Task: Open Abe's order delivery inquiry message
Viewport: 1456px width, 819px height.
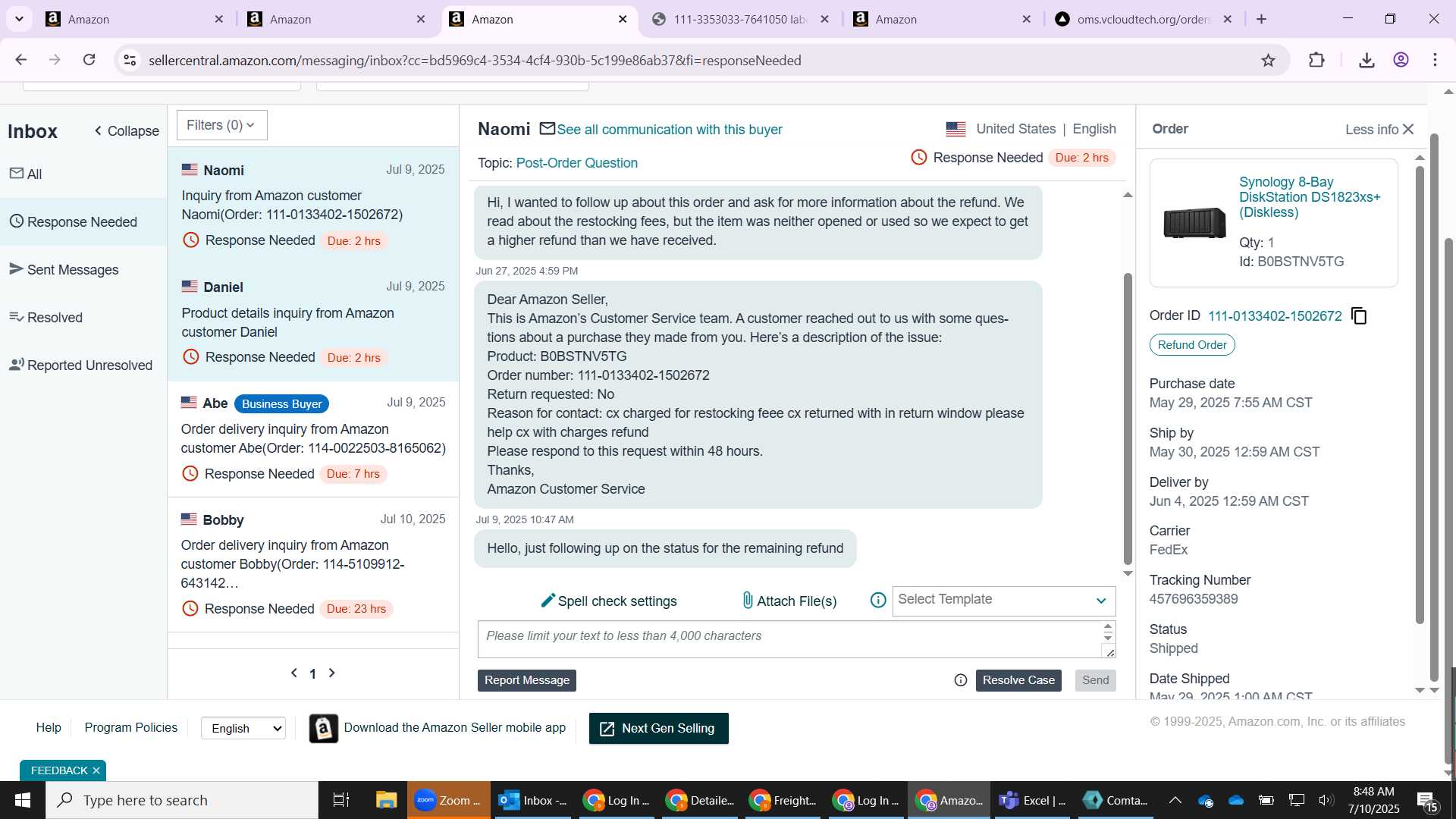Action: (312, 439)
